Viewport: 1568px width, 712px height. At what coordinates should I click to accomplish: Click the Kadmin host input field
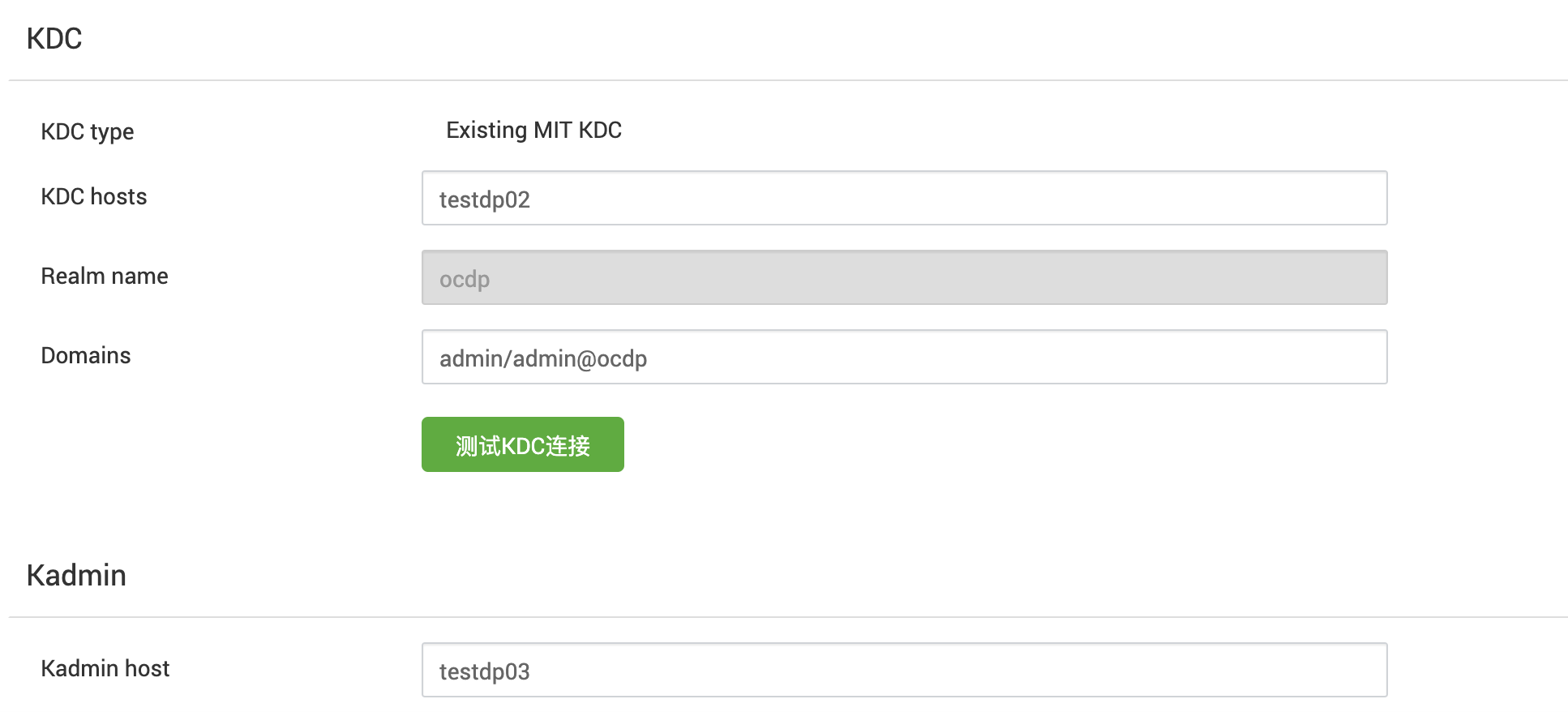click(904, 670)
